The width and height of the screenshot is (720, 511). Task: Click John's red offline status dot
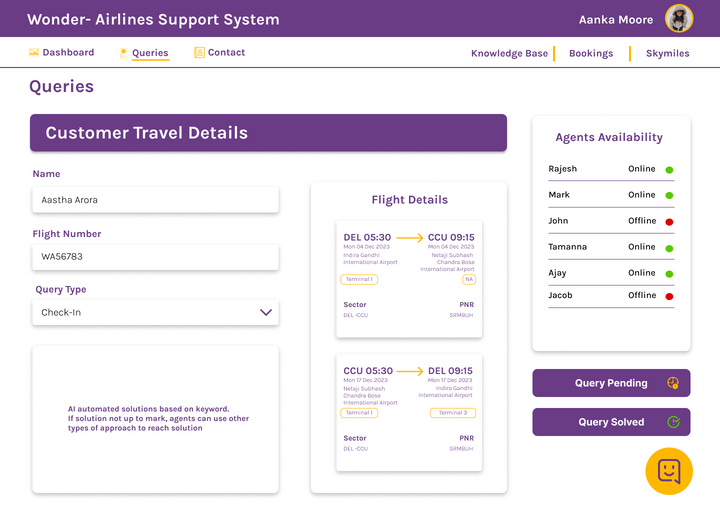pyautogui.click(x=669, y=222)
